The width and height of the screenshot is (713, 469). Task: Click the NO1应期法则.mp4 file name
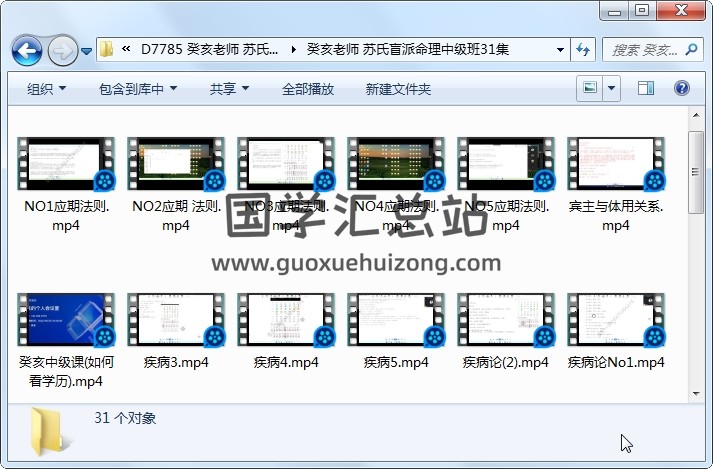[66, 216]
